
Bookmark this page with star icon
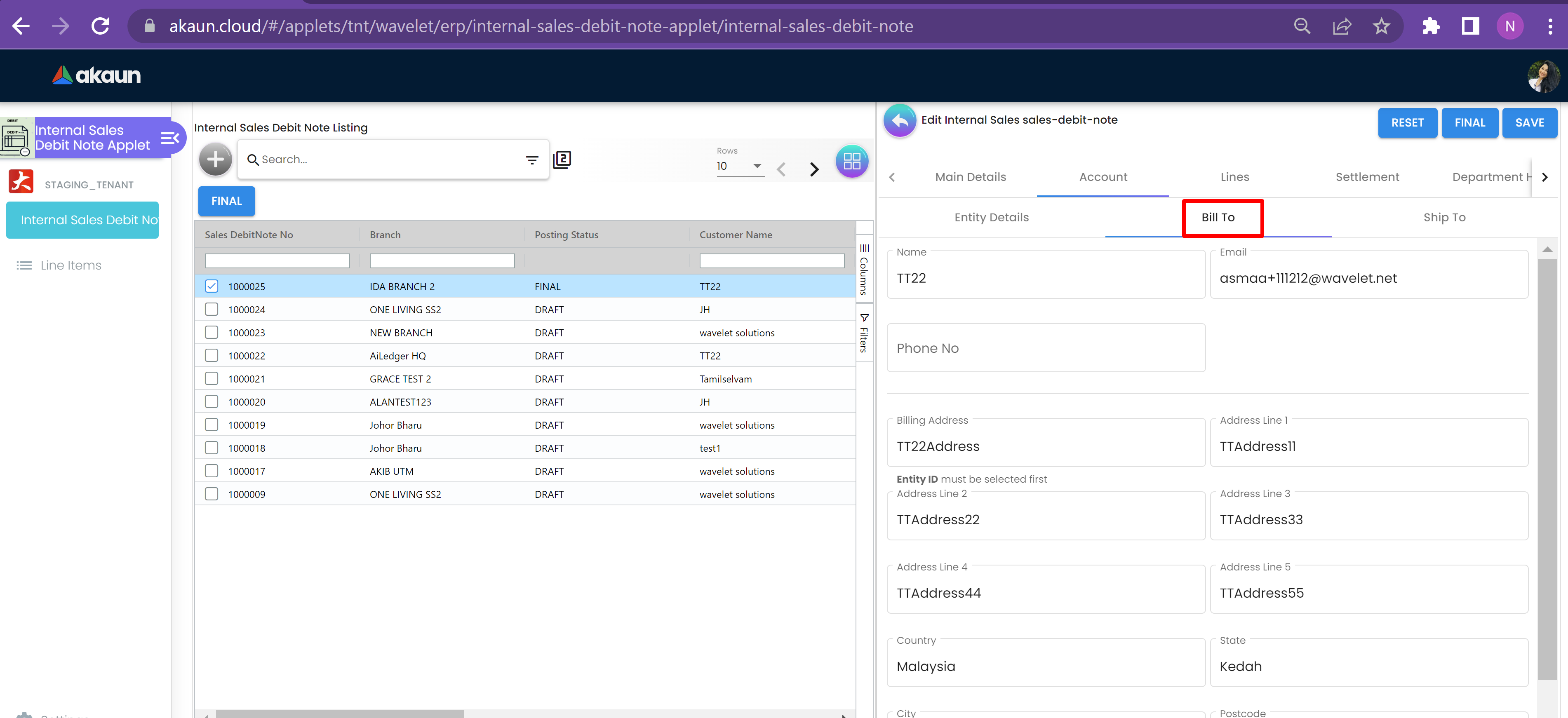click(x=1381, y=26)
